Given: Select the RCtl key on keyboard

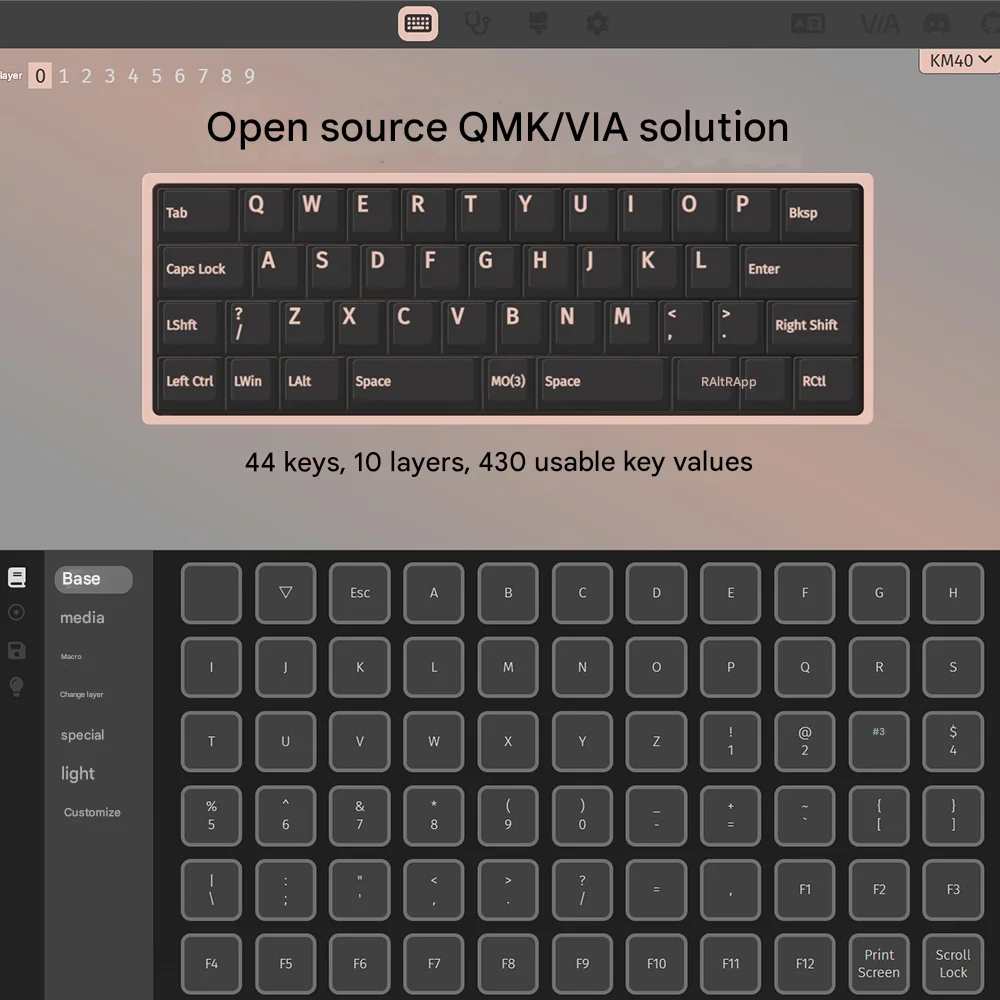Looking at the screenshot, I should pos(825,381).
